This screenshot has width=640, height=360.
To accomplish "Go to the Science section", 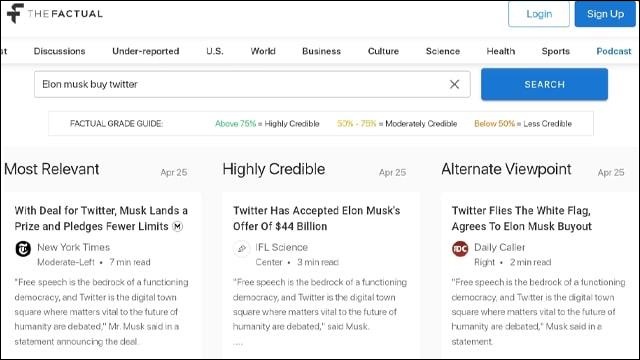I will (x=443, y=51).
